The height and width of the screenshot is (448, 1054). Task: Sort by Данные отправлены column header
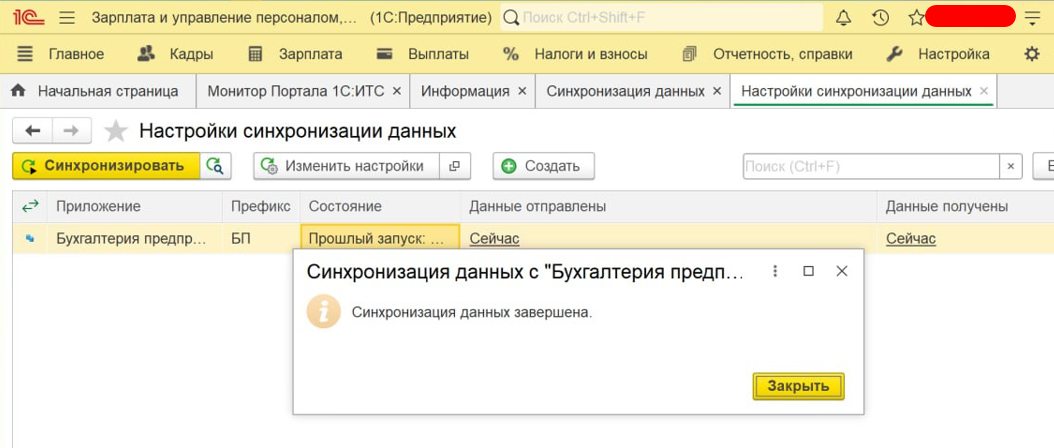coord(668,207)
